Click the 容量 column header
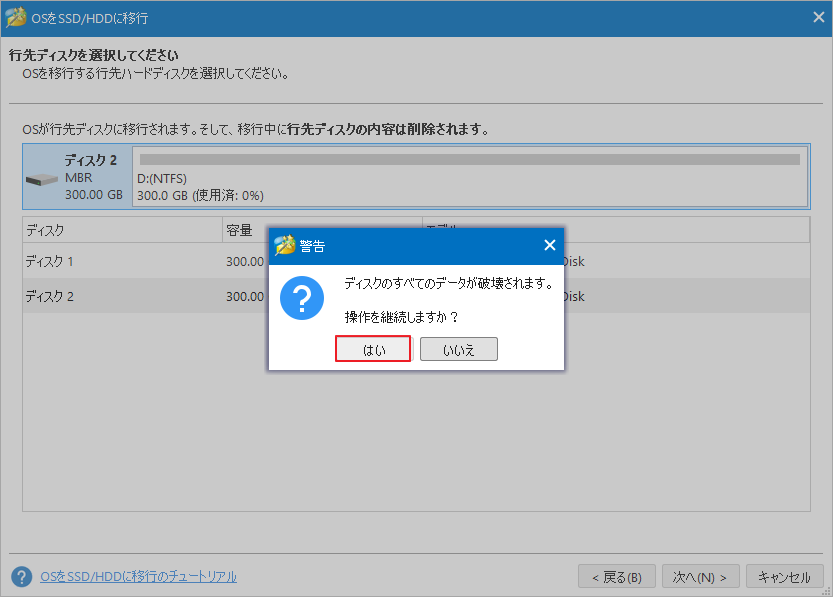Viewport: 833px width, 597px height. pyautogui.click(x=242, y=230)
